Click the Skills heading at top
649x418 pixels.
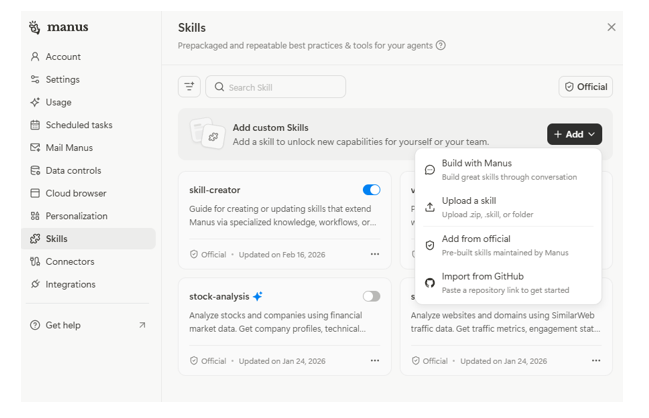[x=192, y=28]
